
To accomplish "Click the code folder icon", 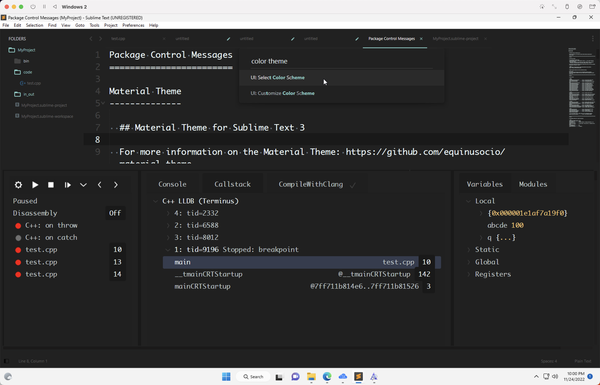I will click(x=17, y=72).
